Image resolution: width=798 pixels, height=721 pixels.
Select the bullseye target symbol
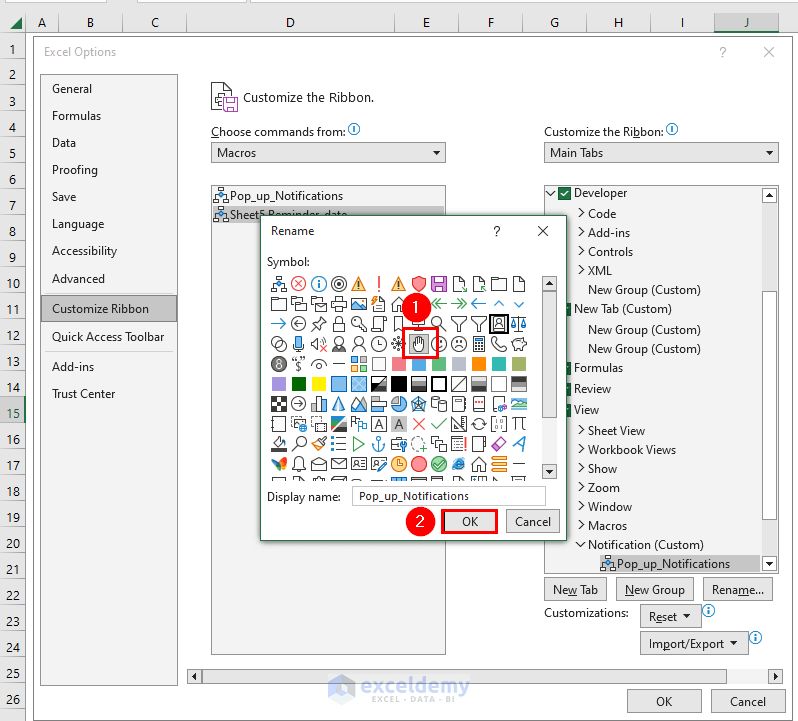pyautogui.click(x=338, y=284)
